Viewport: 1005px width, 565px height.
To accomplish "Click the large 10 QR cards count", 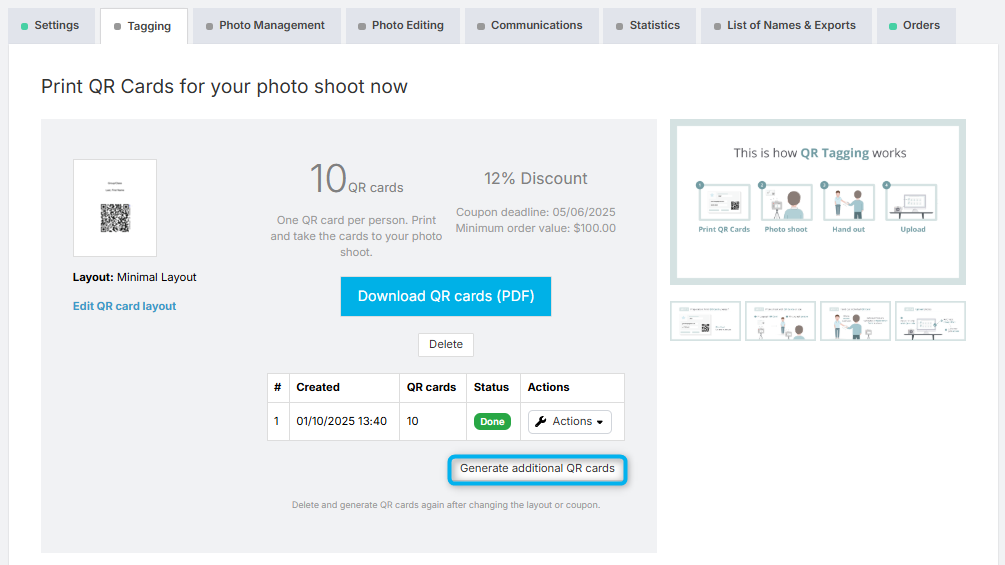I will 356,179.
